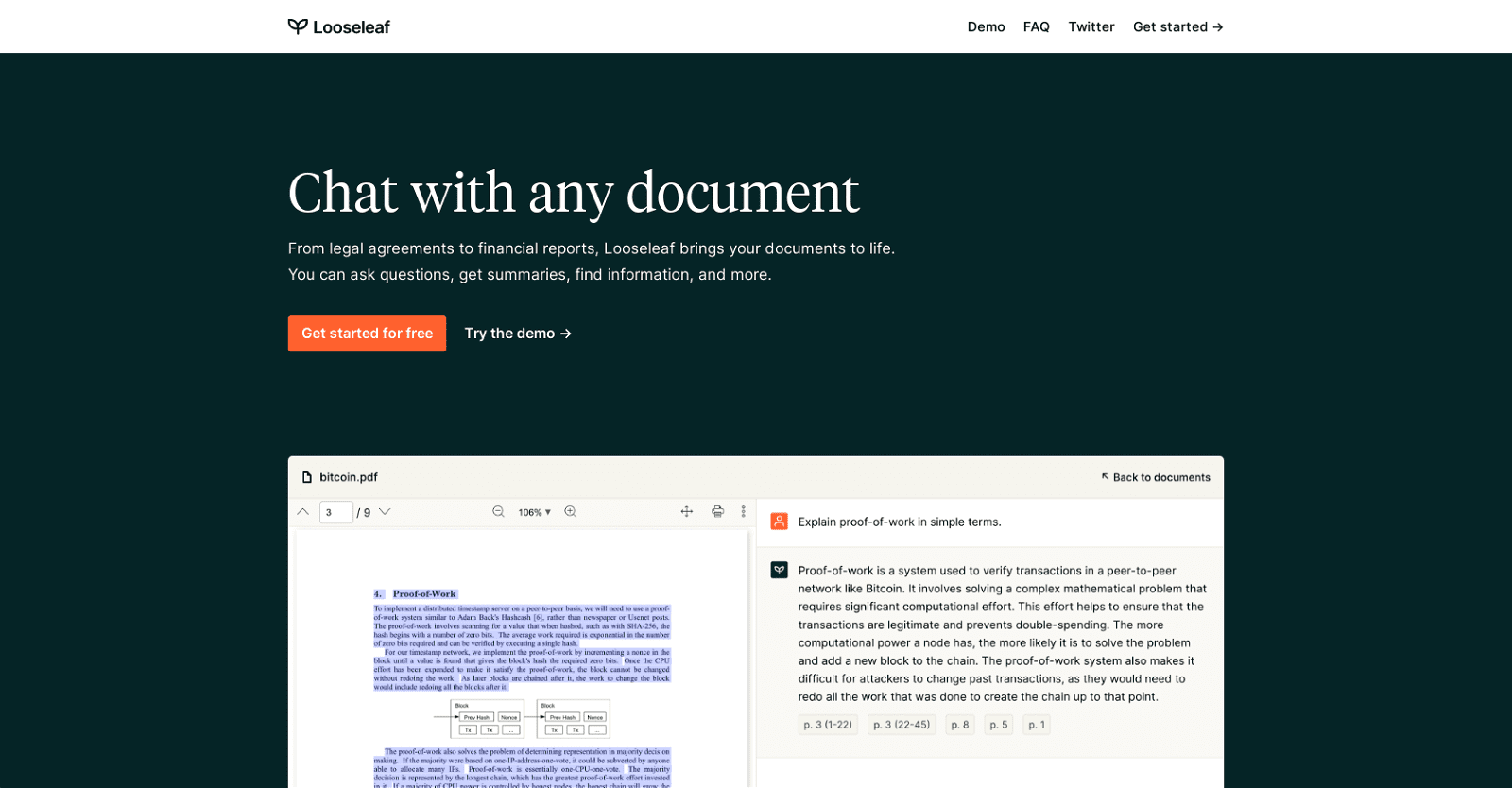The height and width of the screenshot is (788, 1512).
Task: Click Get started in the top navigation
Action: 1177,27
